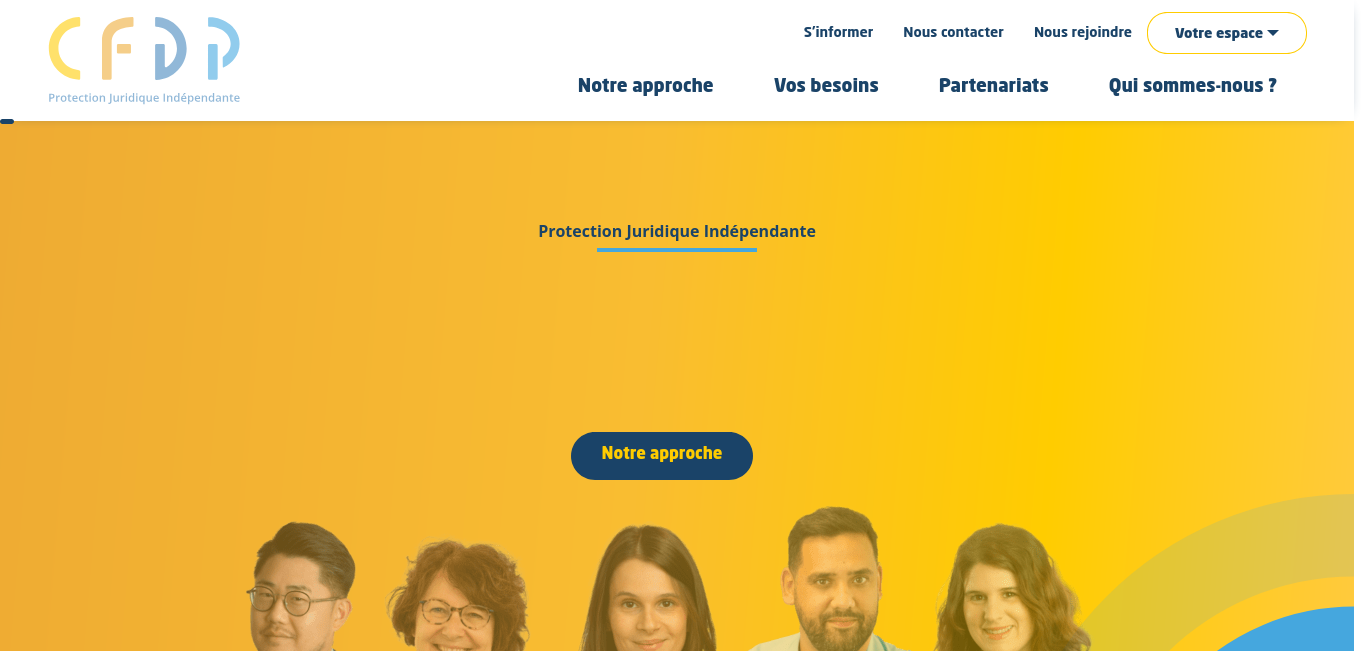1366x651 pixels.
Task: Click the CFDP logo letters
Action: 144,49
